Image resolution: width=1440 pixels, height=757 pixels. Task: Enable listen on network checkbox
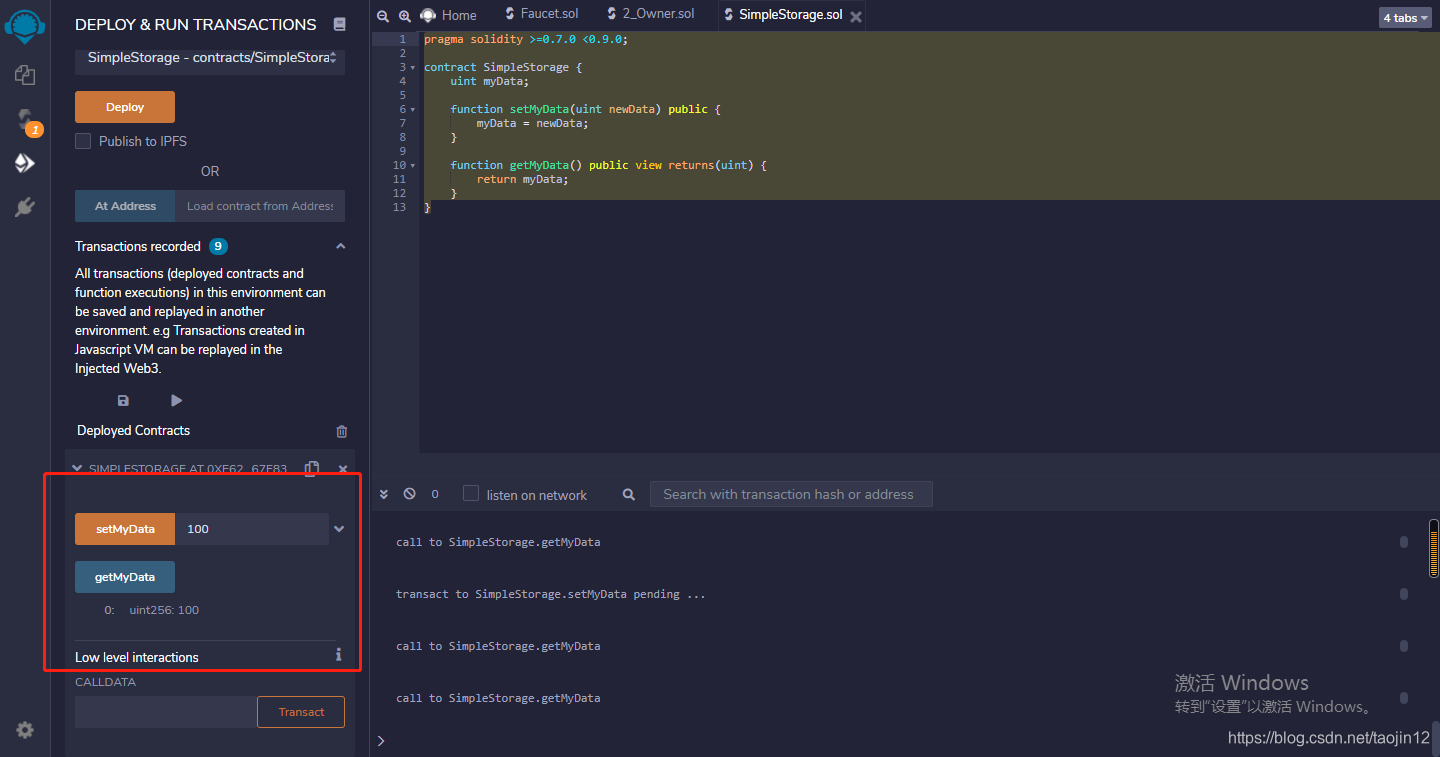click(x=471, y=493)
